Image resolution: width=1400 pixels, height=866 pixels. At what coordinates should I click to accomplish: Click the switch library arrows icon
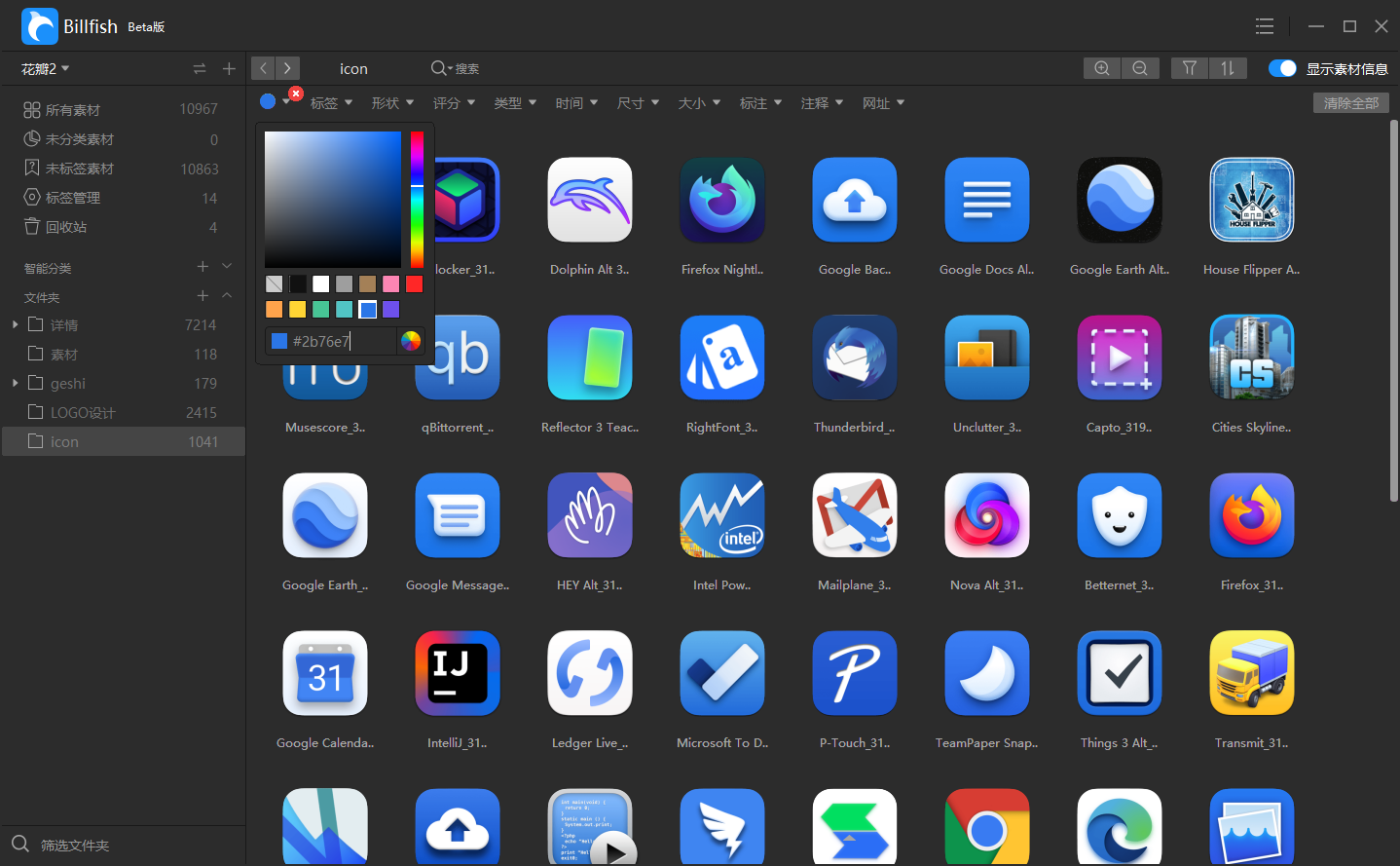pos(200,69)
